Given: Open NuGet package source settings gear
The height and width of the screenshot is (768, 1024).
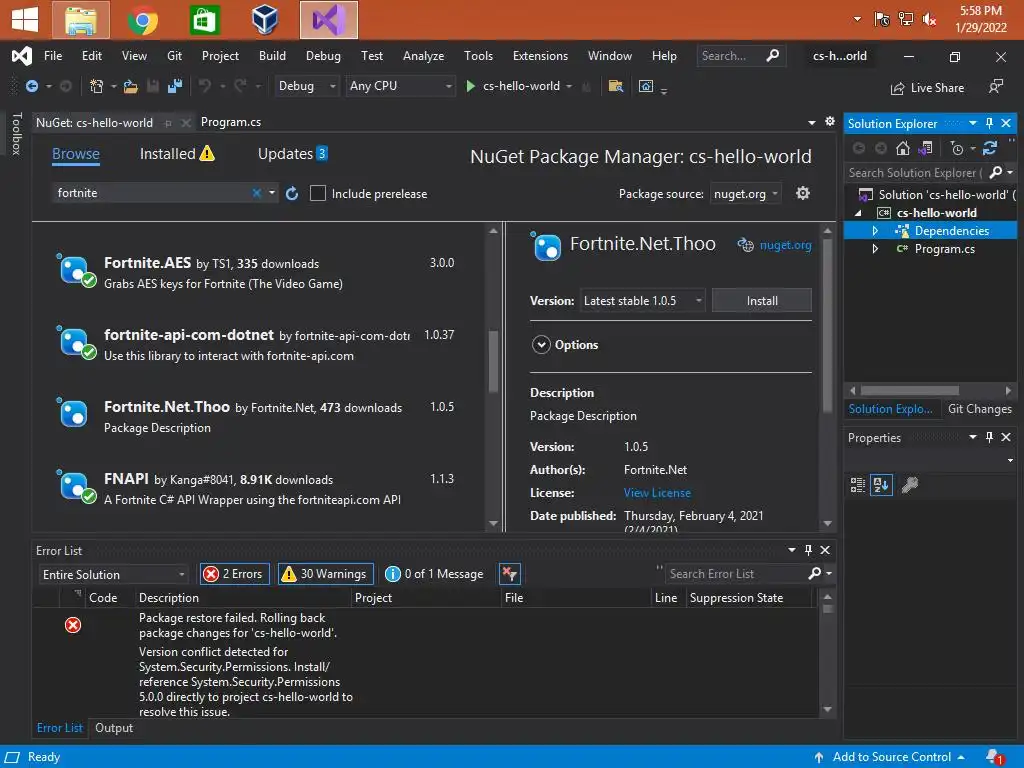Looking at the screenshot, I should tap(803, 193).
